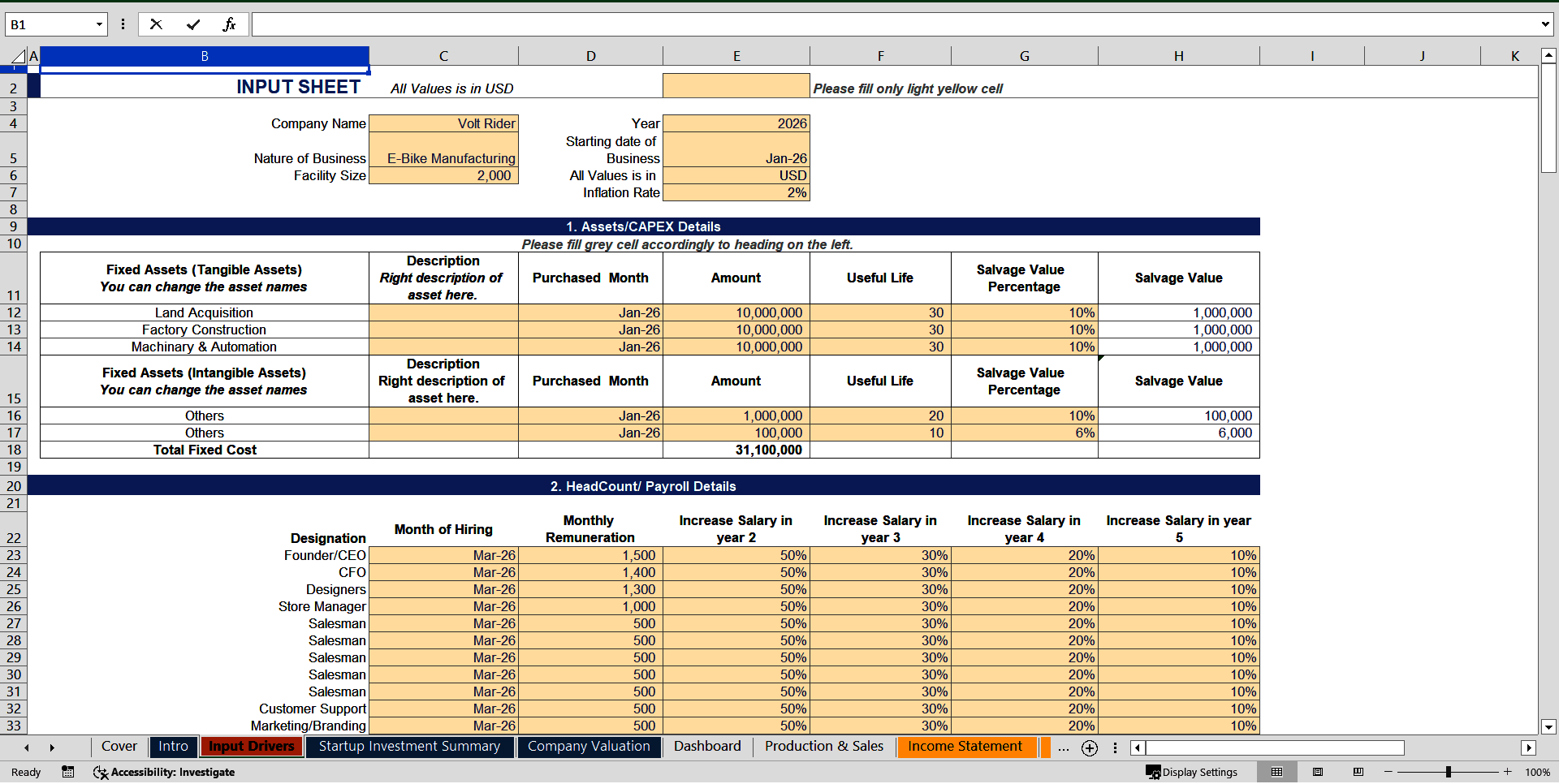Cancel the formula bar entry

156,24
